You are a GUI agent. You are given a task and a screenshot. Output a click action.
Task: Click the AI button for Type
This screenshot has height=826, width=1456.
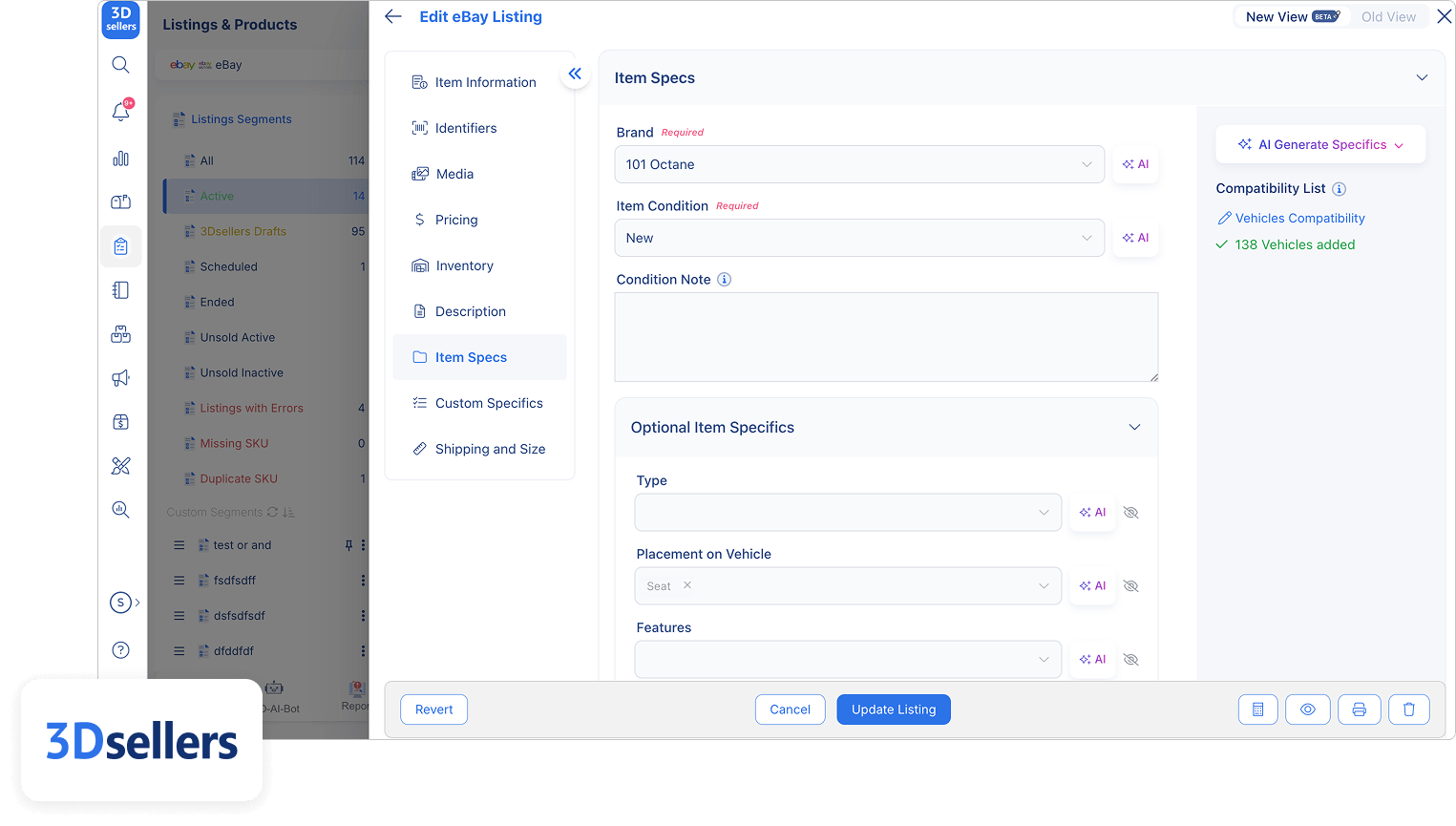tap(1093, 513)
